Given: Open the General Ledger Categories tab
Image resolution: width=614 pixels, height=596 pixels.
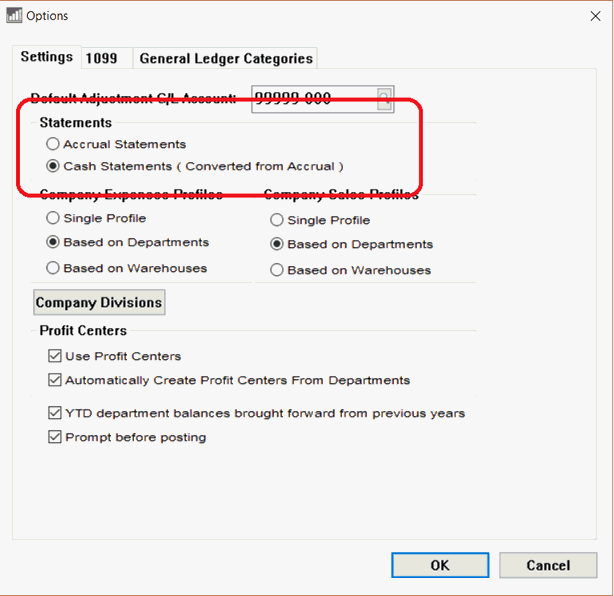Looking at the screenshot, I should (x=226, y=58).
